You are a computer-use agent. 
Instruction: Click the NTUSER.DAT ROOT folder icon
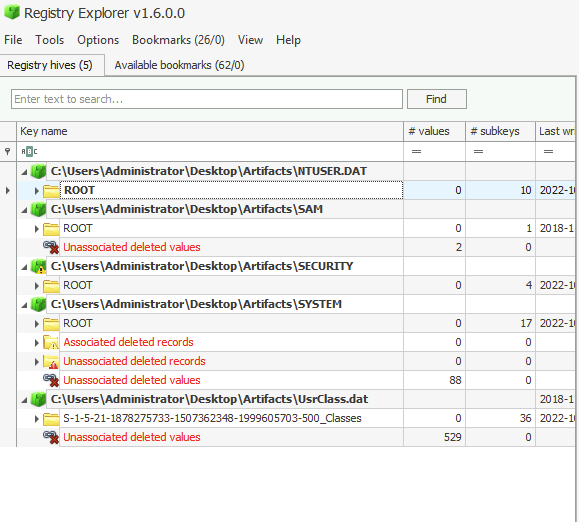(51, 191)
